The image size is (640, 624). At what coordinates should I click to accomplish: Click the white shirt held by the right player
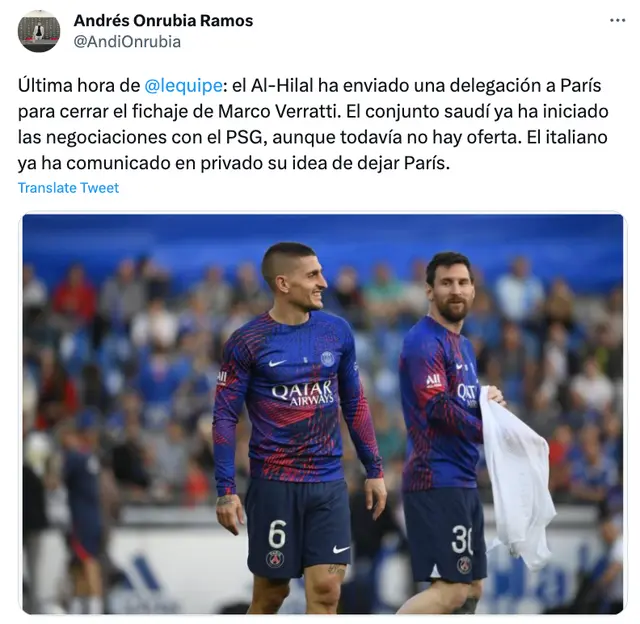(x=517, y=477)
